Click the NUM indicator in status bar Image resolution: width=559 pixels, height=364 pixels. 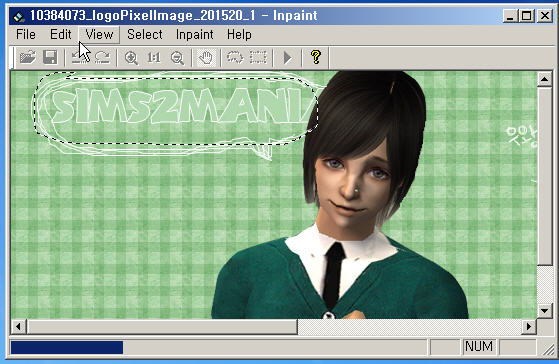click(x=479, y=347)
